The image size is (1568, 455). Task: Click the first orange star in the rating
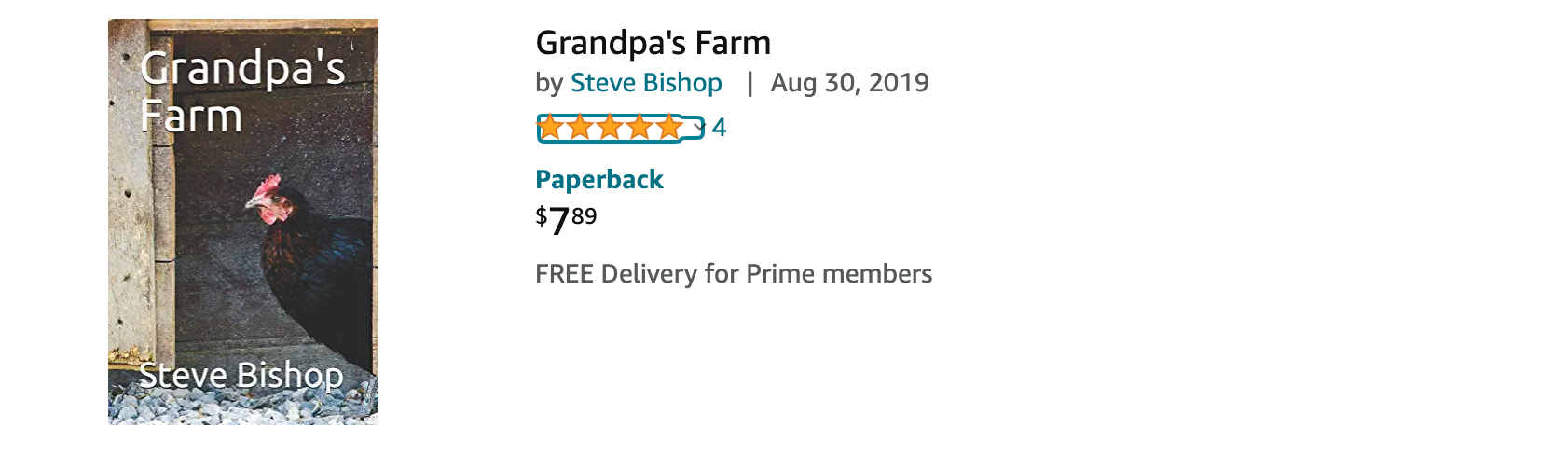[551, 128]
